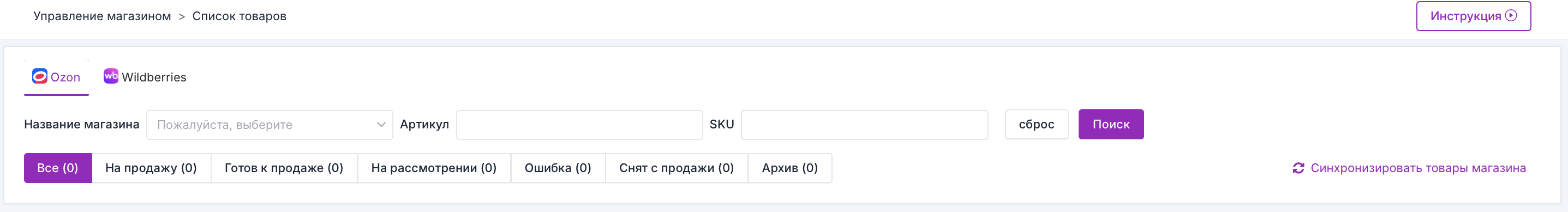Click the sync refresh arrows icon
The height and width of the screenshot is (212, 1568).
(x=1298, y=168)
